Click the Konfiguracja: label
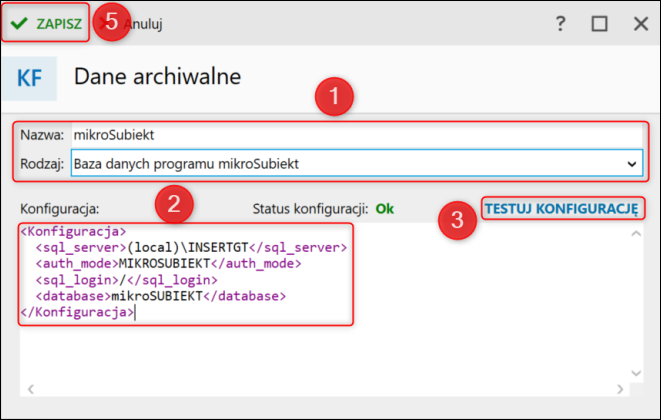This screenshot has height=420, width=661. (59, 209)
